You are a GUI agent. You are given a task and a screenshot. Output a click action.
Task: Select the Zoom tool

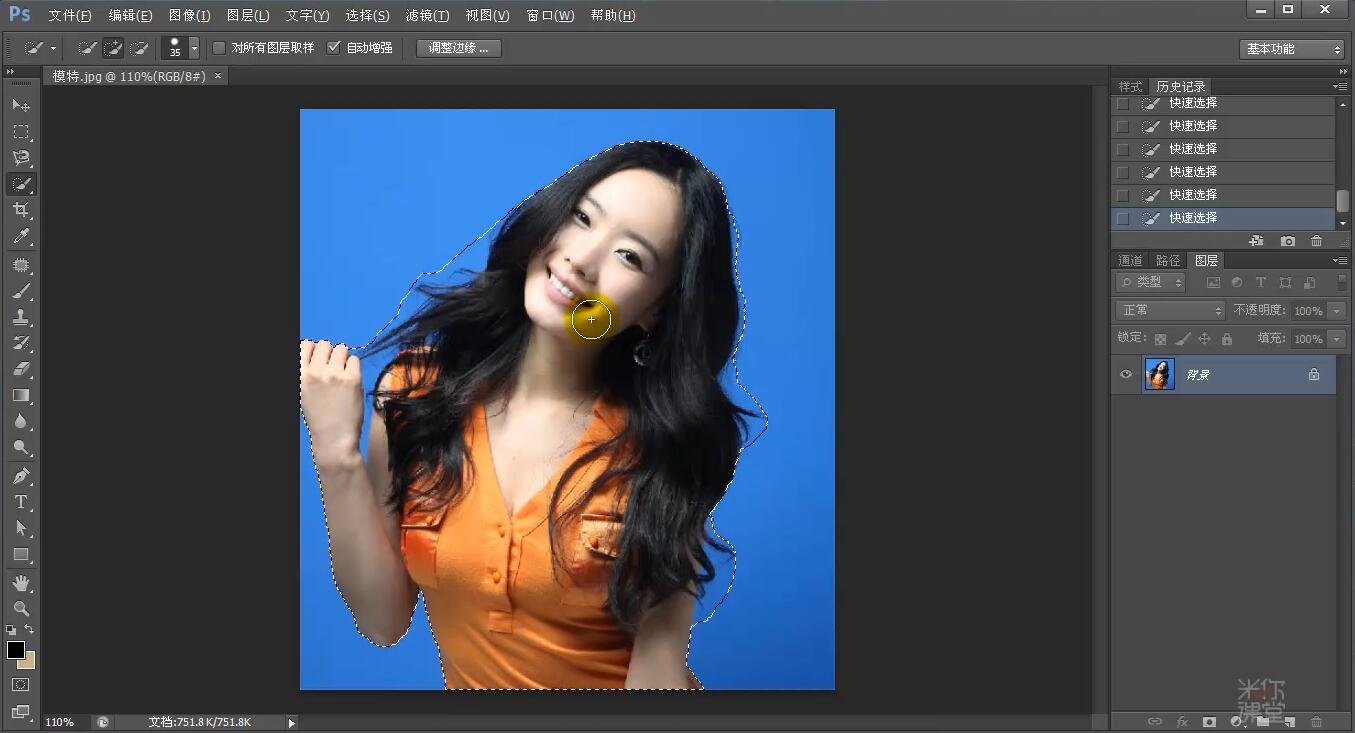[x=21, y=608]
